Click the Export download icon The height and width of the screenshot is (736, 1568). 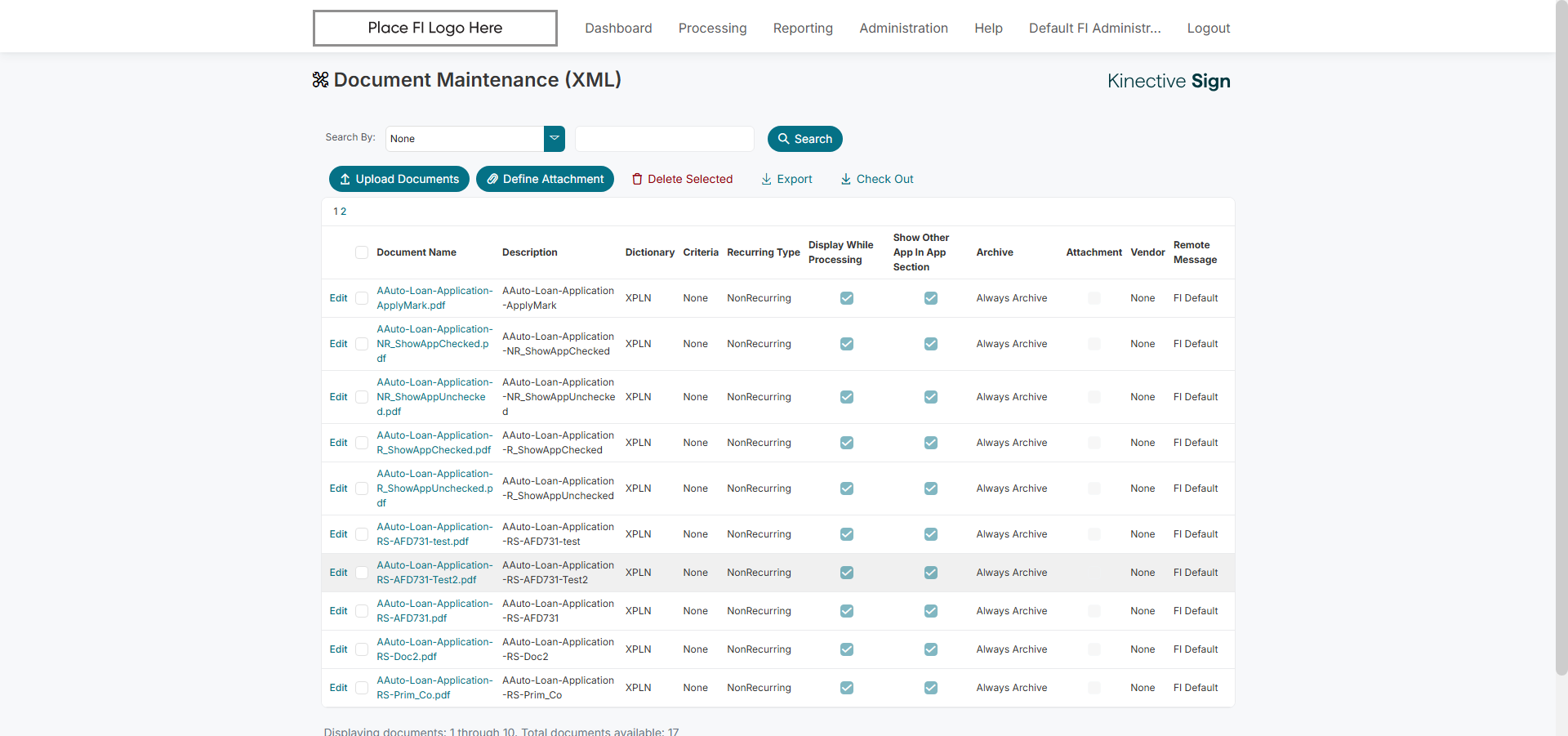coord(766,180)
